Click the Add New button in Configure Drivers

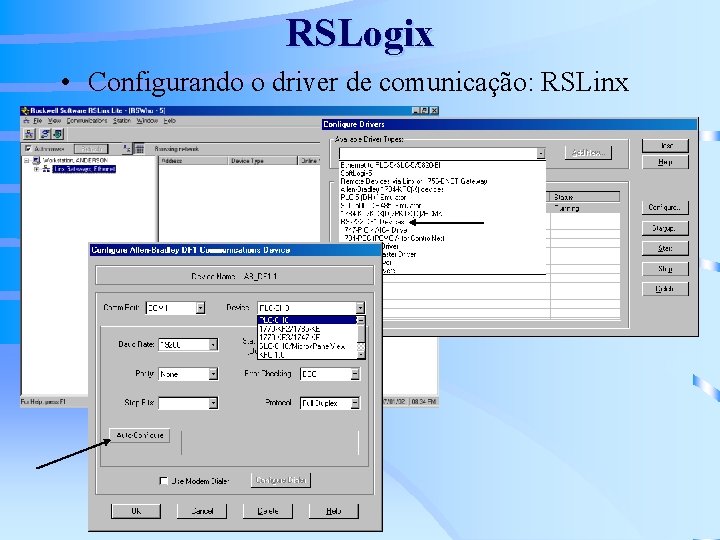(588, 152)
